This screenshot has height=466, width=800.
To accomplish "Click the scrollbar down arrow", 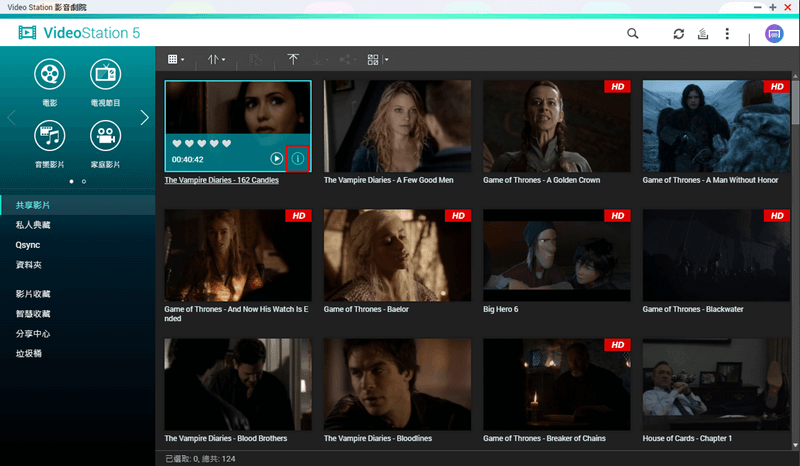I will (x=795, y=445).
